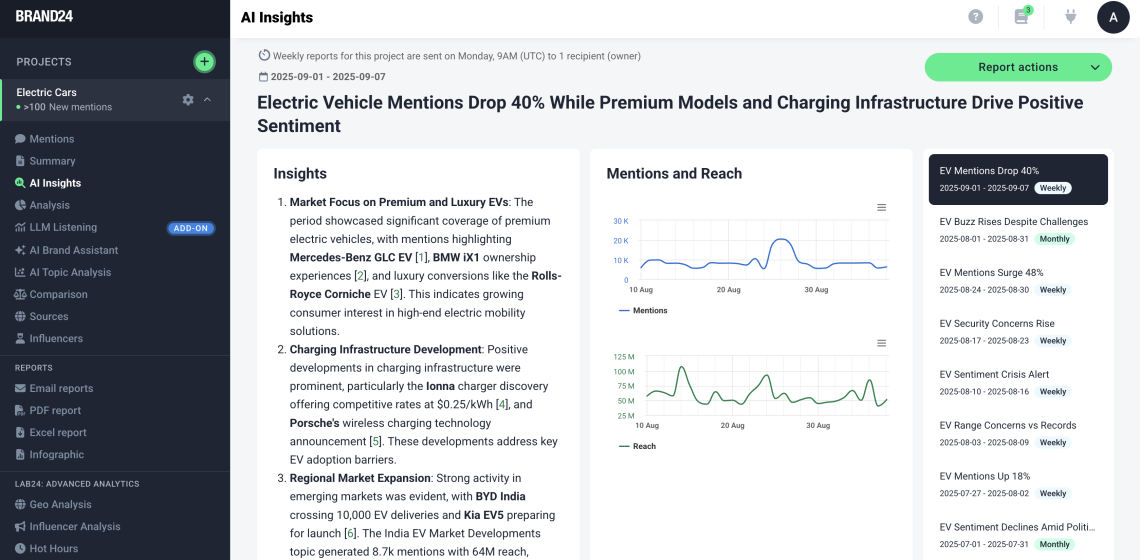Viewport: 1140px width, 560px height.
Task: Click the Influencers person icon
Action: [20, 338]
